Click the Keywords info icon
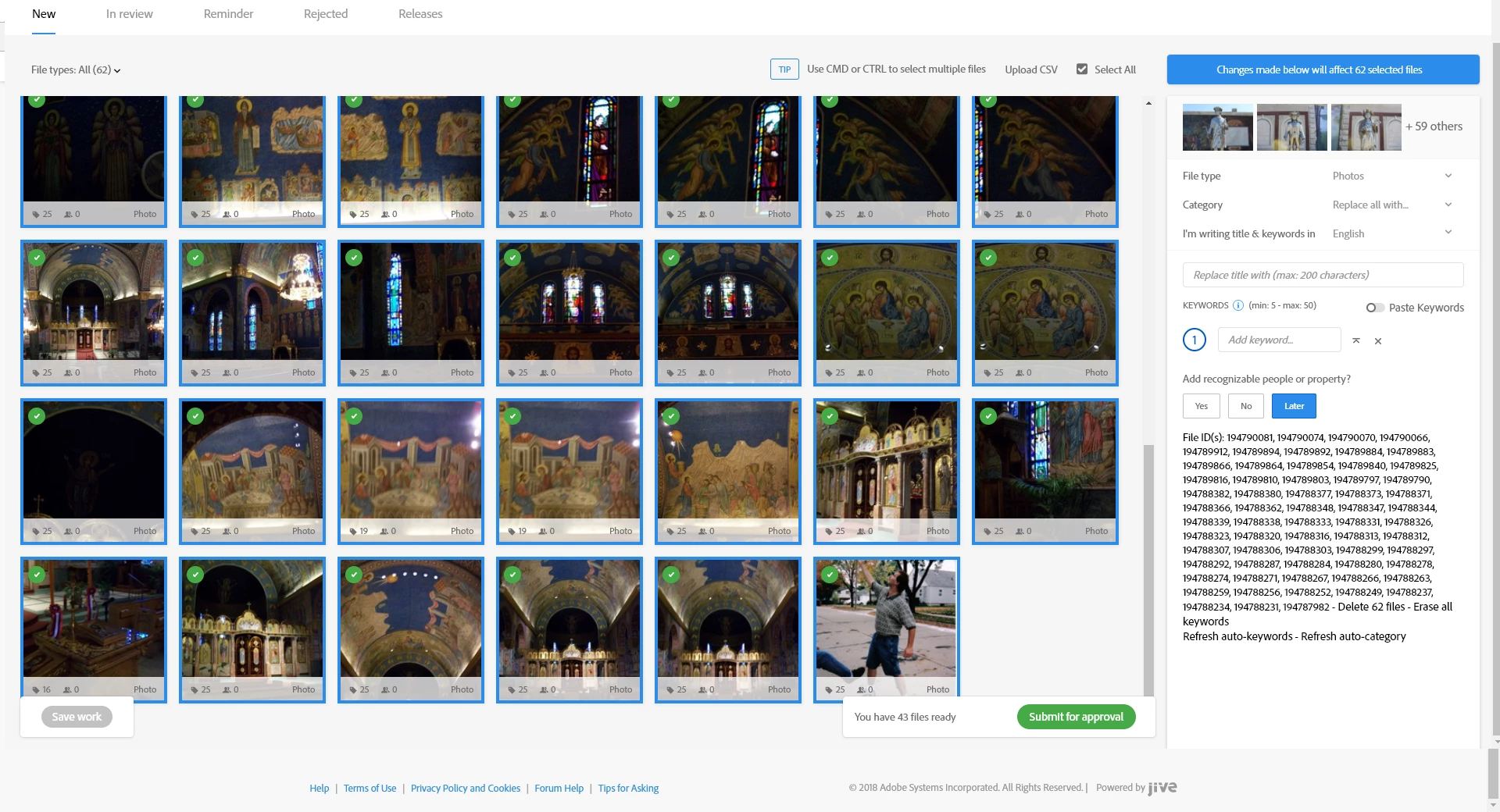The height and width of the screenshot is (812, 1500). point(1237,306)
